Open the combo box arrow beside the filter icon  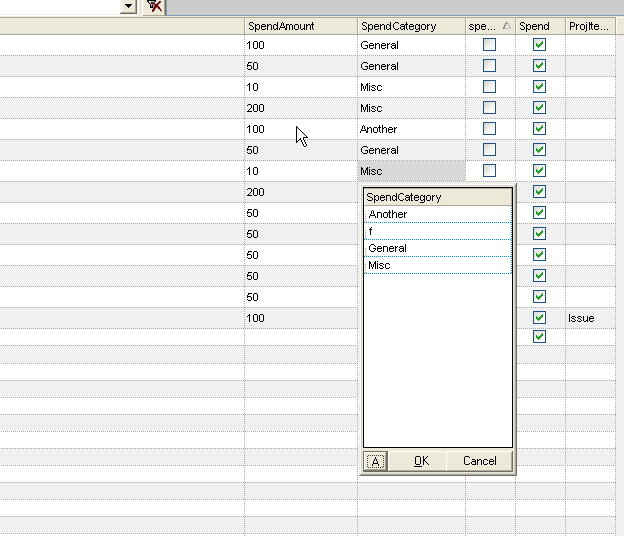pos(129,6)
